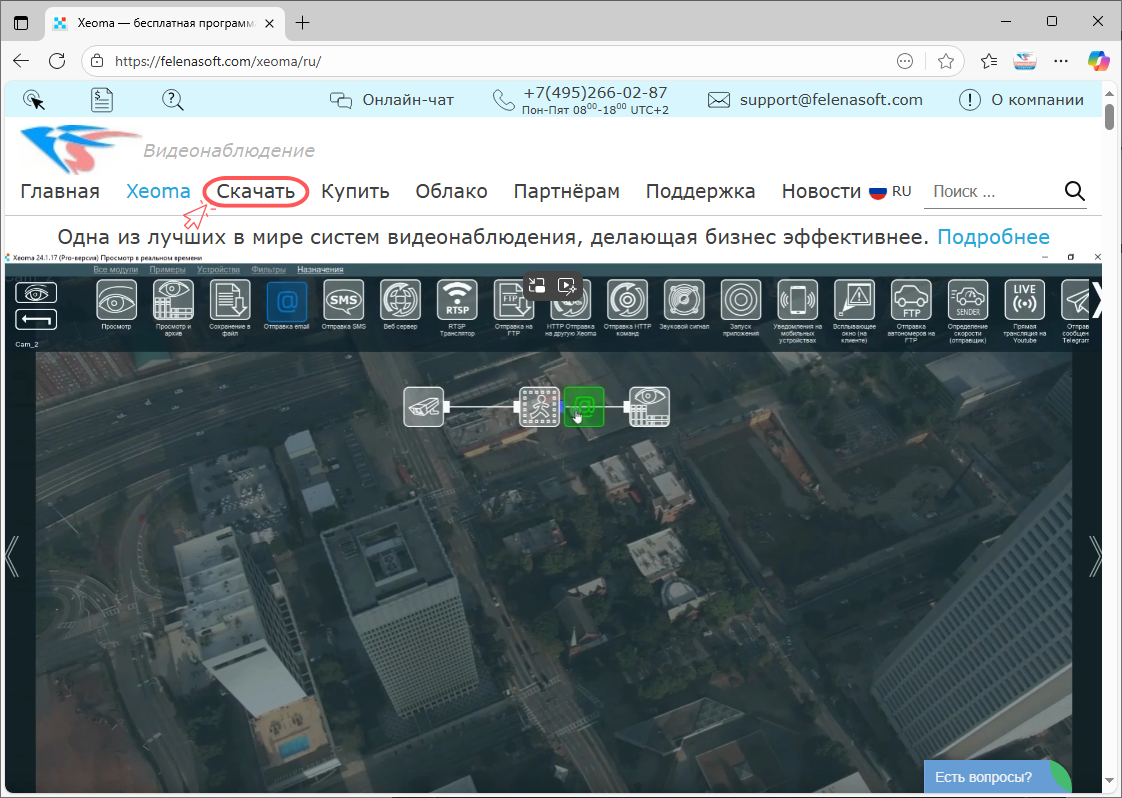Open the Отправка SMS module

[343, 298]
